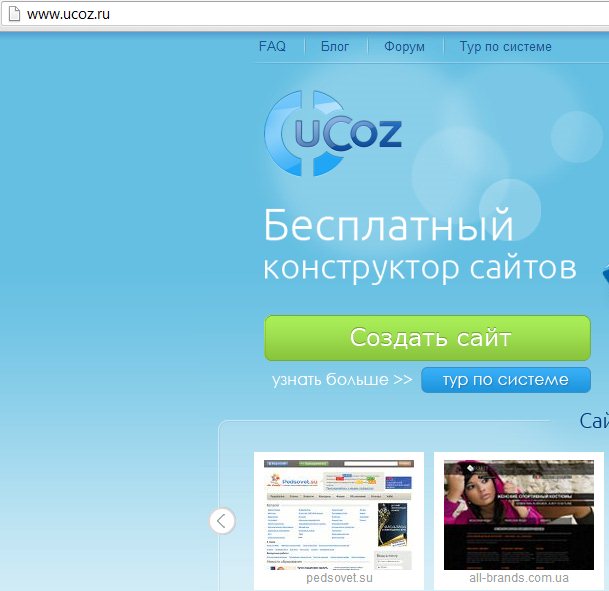Screen dimensions: 609x591
Task: Open the FAQ link
Action: pyautogui.click(x=272, y=46)
